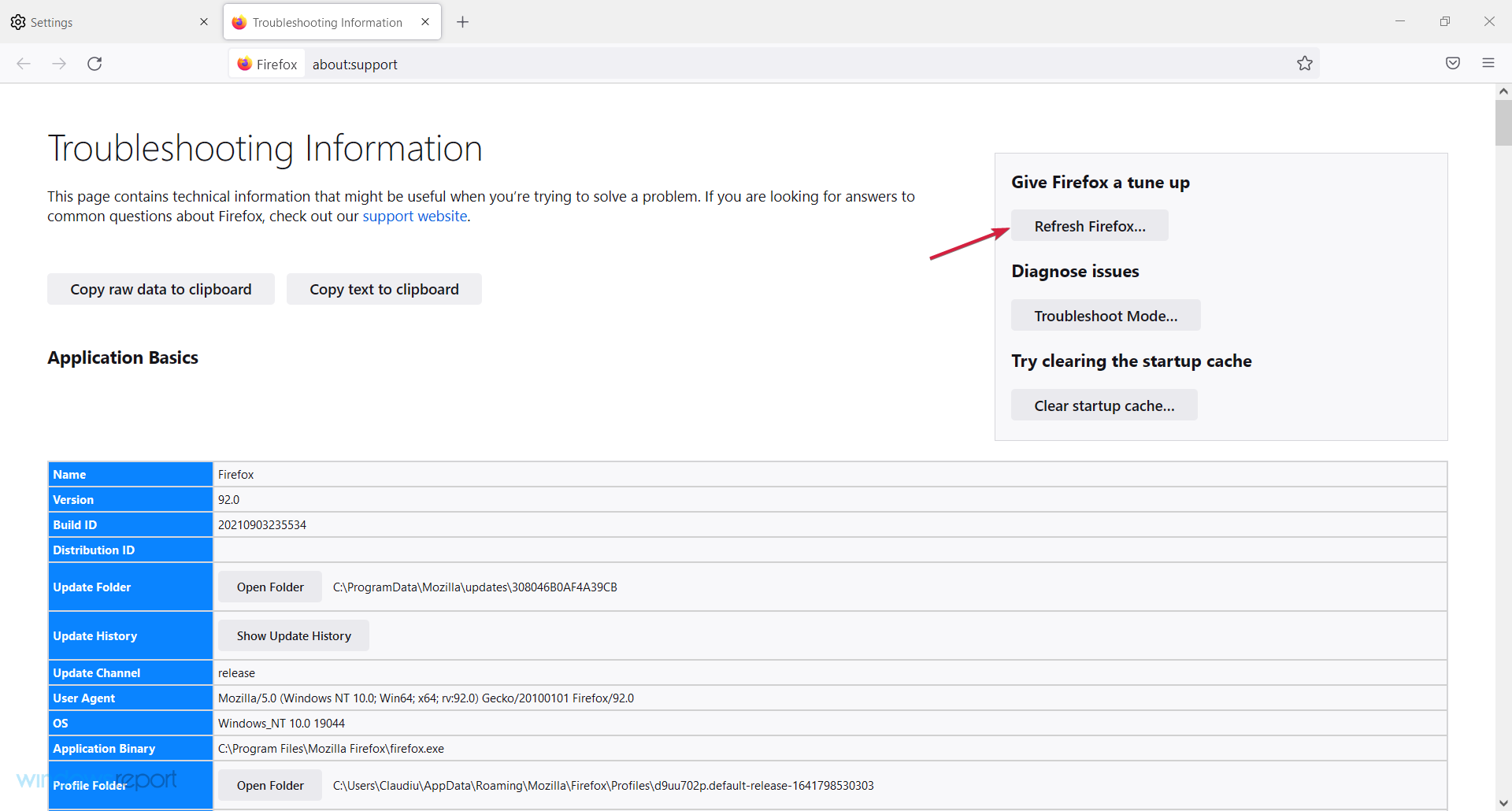Click the Update Channel value release
This screenshot has height=811, width=1512.
[x=236, y=672]
